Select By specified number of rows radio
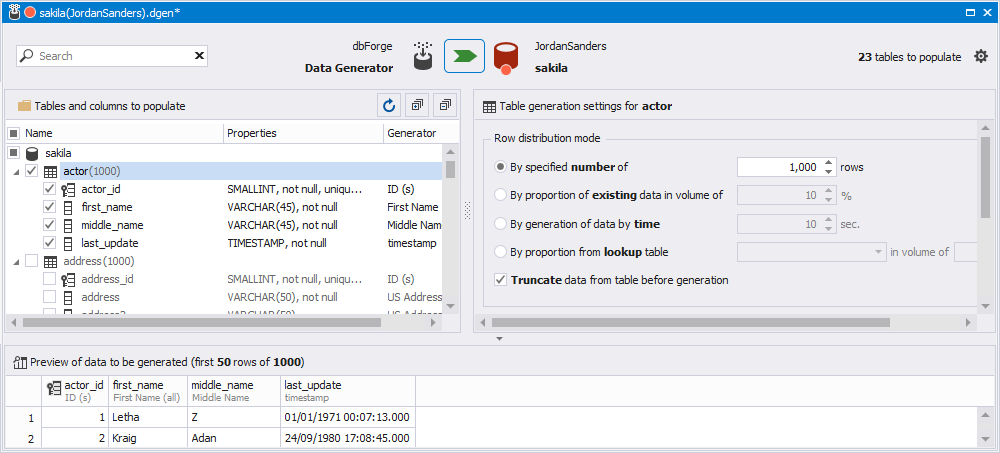The width and height of the screenshot is (1000, 453). (x=501, y=167)
